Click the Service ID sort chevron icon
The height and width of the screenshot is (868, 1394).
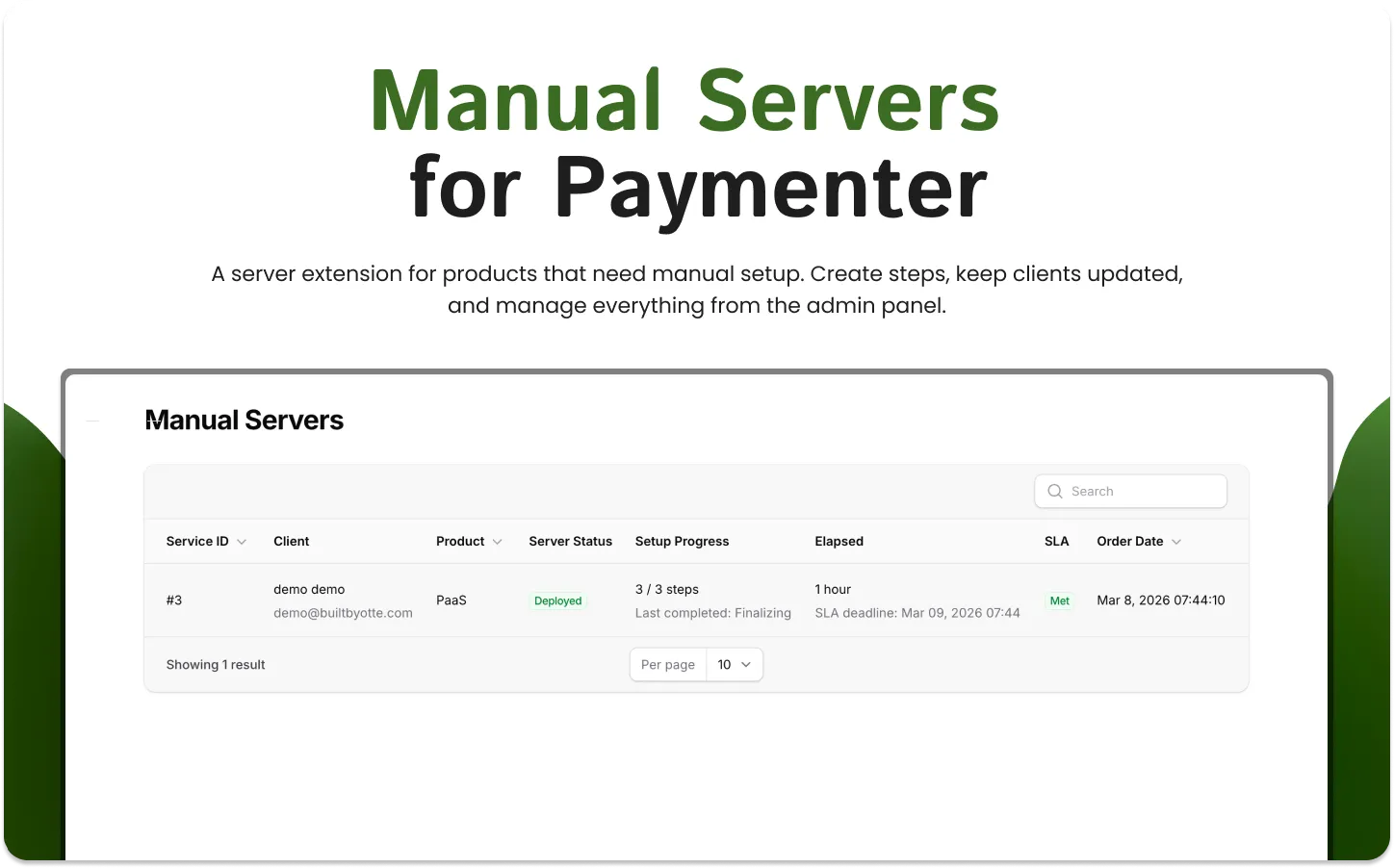[x=241, y=542]
